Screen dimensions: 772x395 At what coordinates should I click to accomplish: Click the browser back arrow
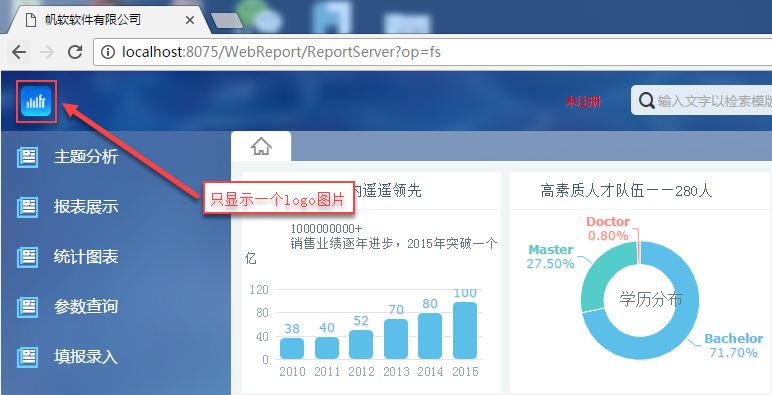point(19,52)
